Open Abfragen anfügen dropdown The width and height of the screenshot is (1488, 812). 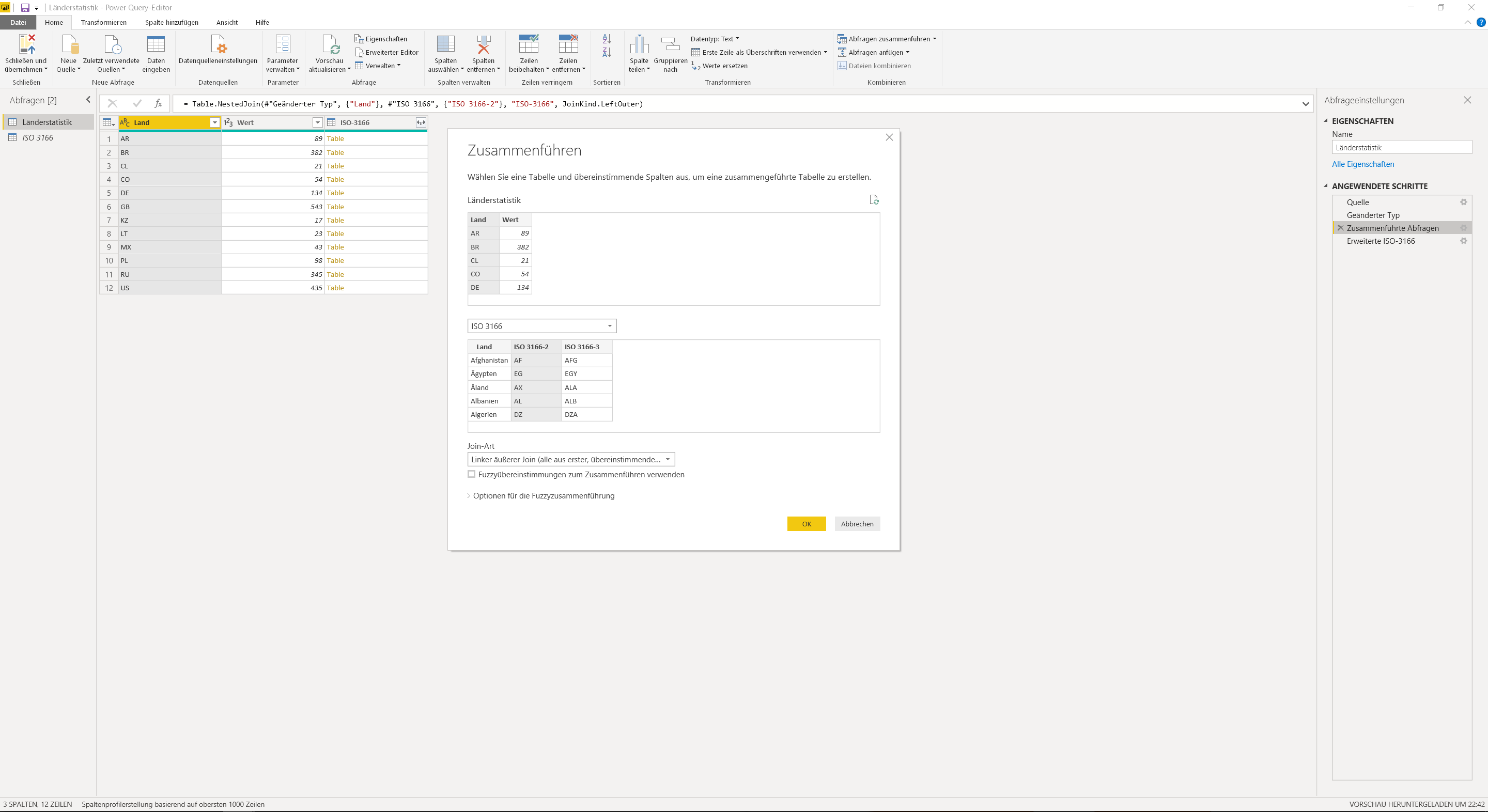[873, 52]
